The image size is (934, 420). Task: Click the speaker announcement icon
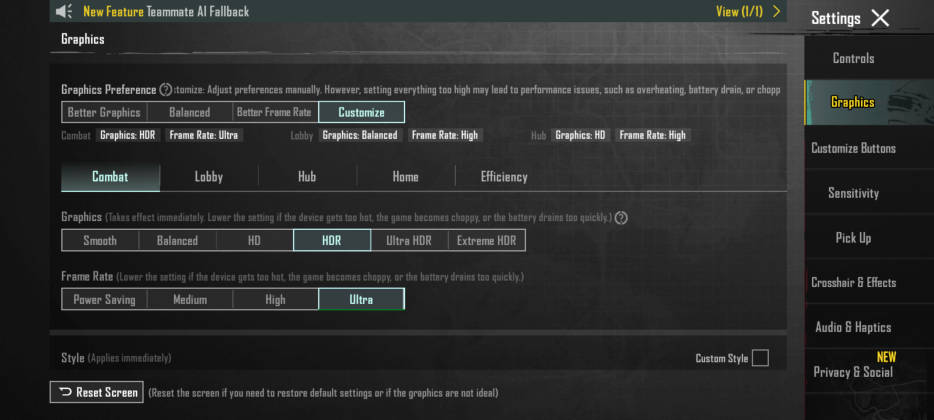point(64,12)
